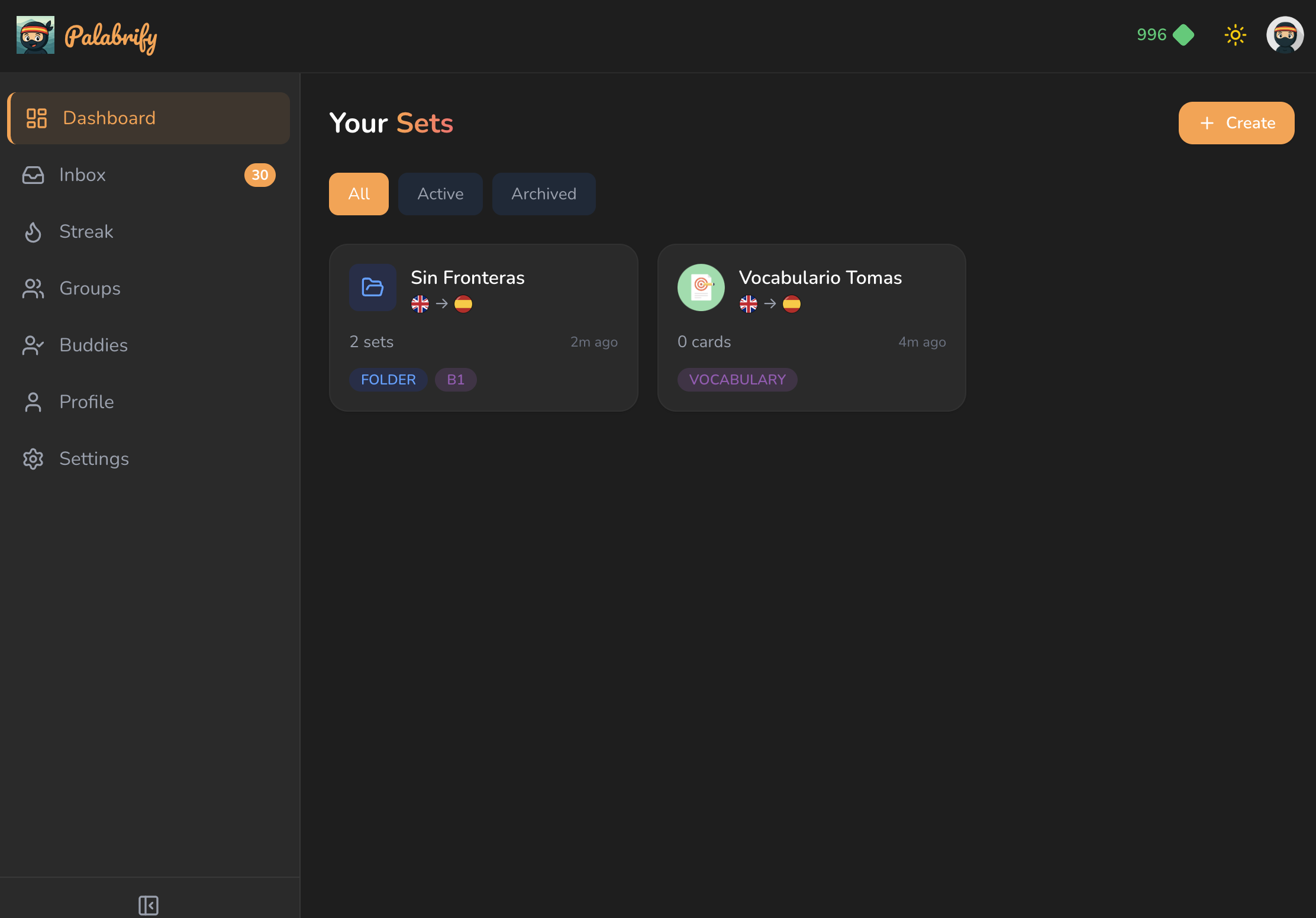Click the '4m ago' timestamp
The image size is (1316, 918).
(x=922, y=342)
